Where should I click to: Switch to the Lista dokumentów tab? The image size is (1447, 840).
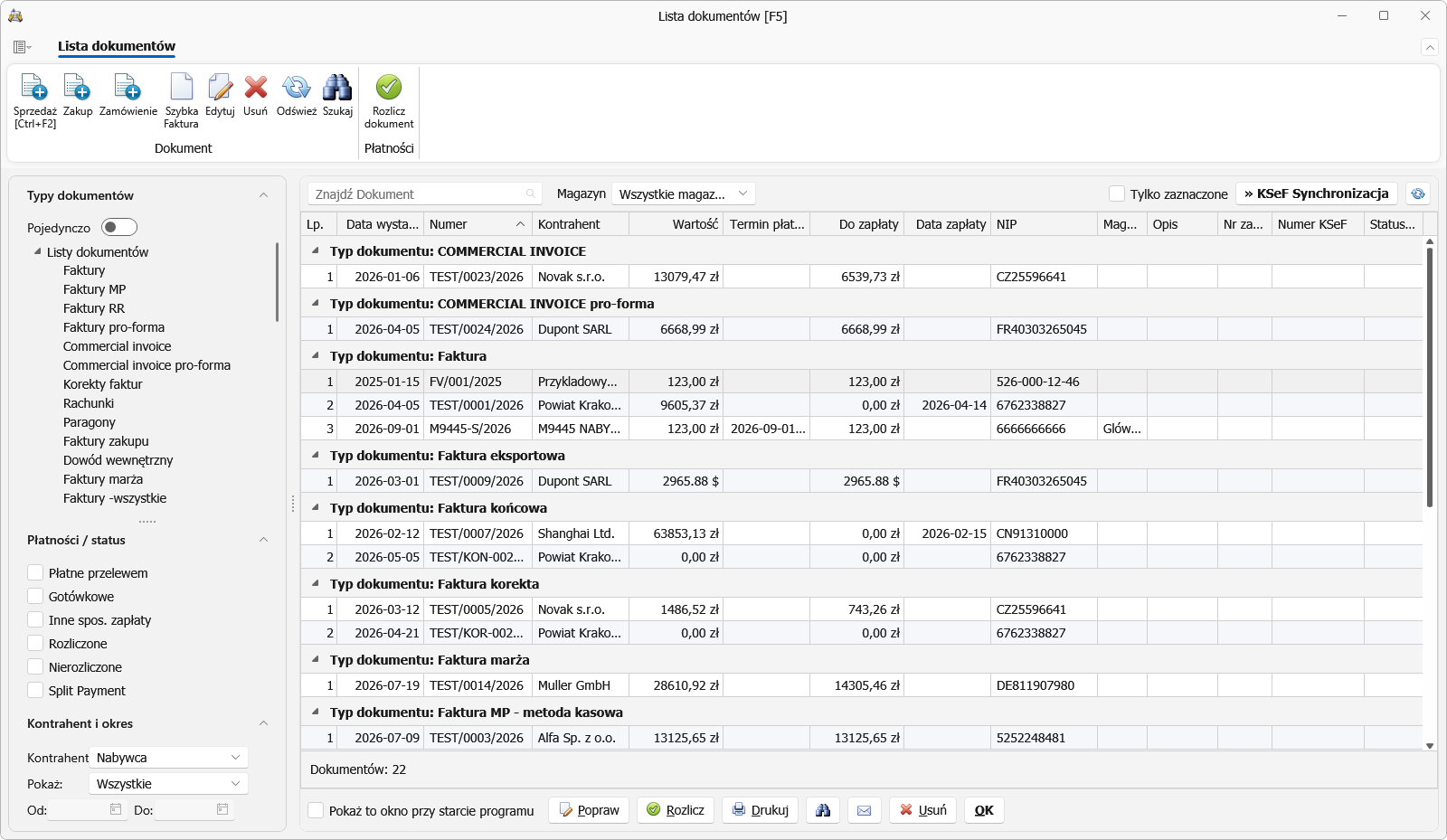[x=117, y=46]
